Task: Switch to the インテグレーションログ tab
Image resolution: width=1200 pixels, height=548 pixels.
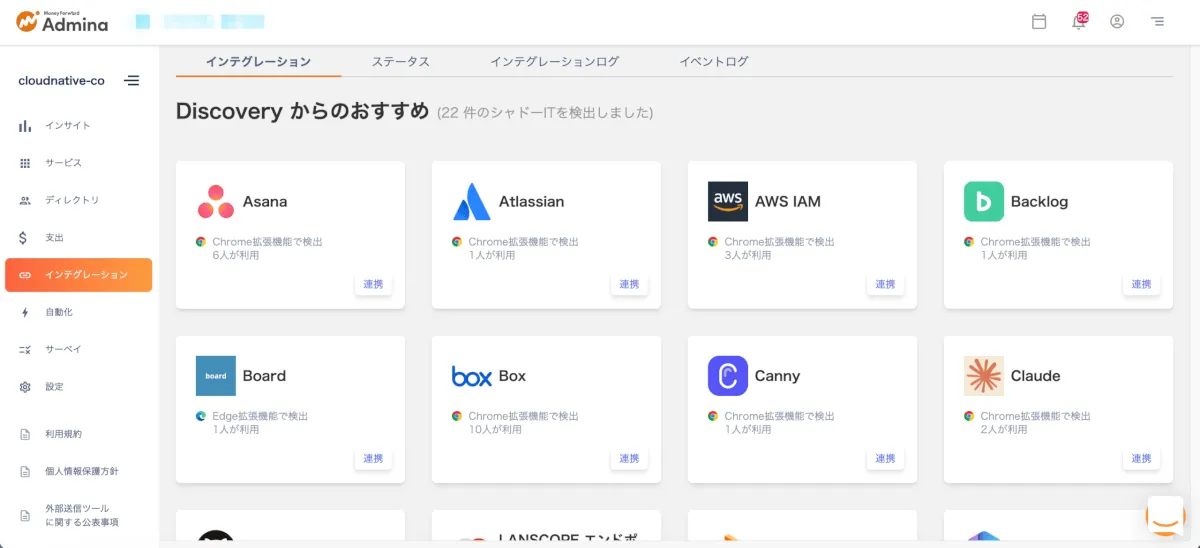Action: pyautogui.click(x=554, y=62)
